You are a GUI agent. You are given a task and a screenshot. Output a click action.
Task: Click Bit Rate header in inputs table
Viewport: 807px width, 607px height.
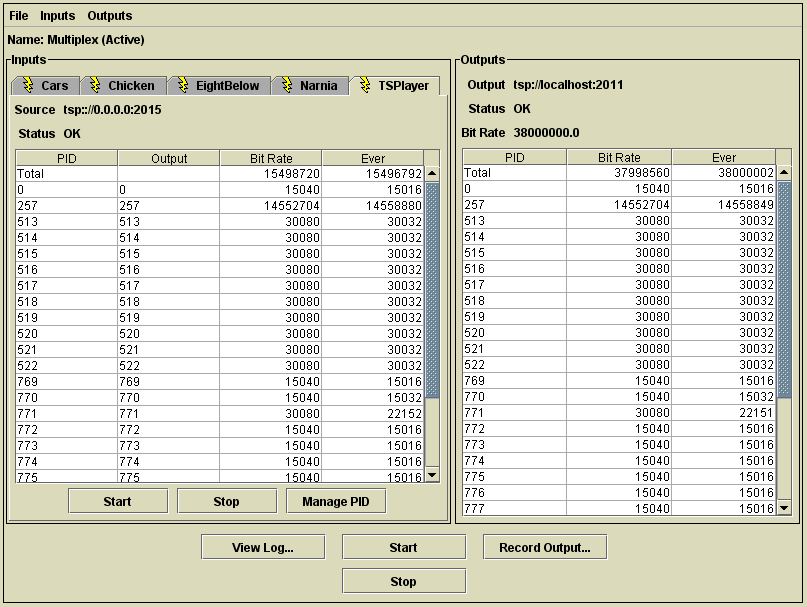click(271, 158)
